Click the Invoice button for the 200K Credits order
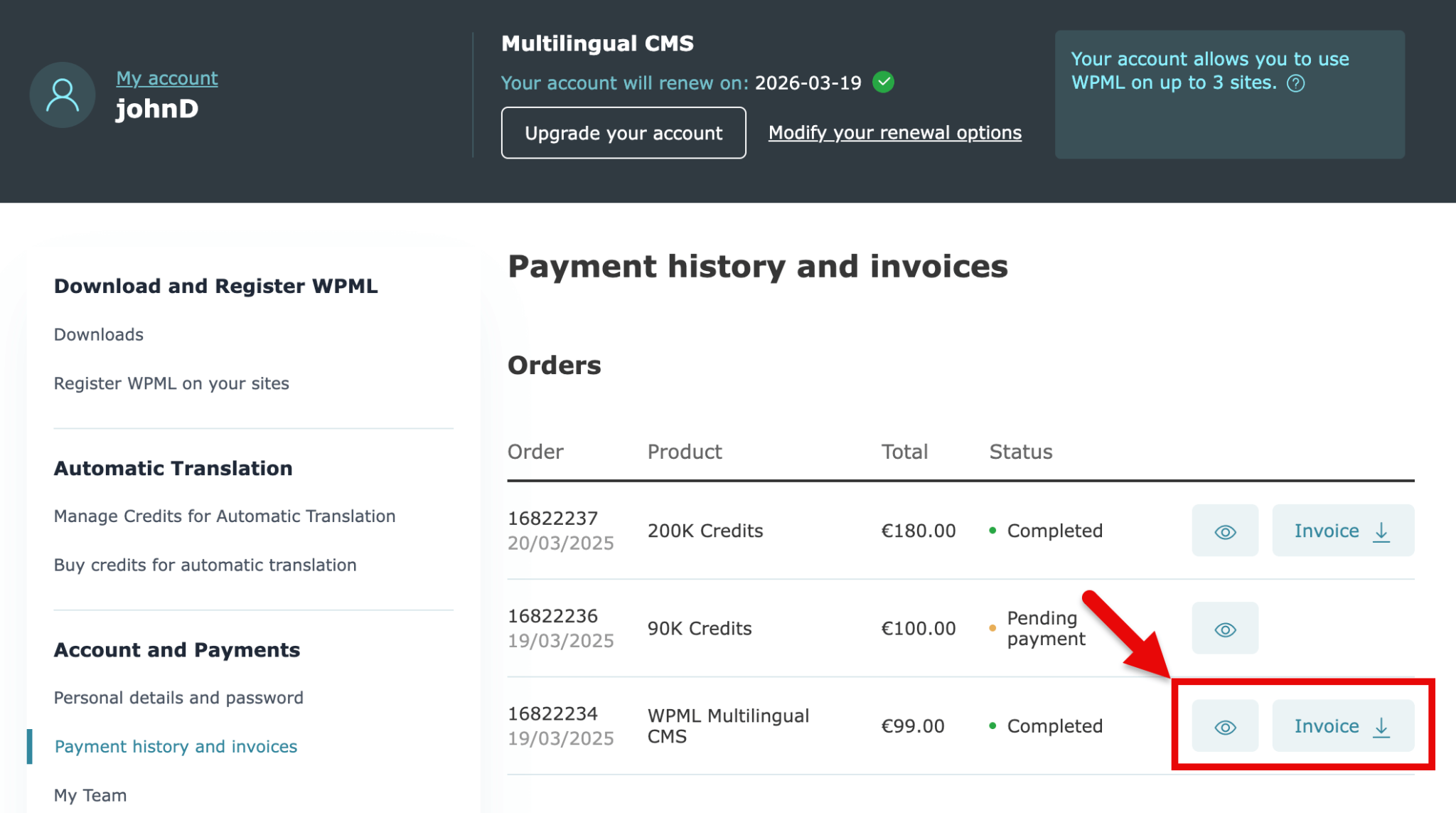The height and width of the screenshot is (813, 1456). [1342, 531]
